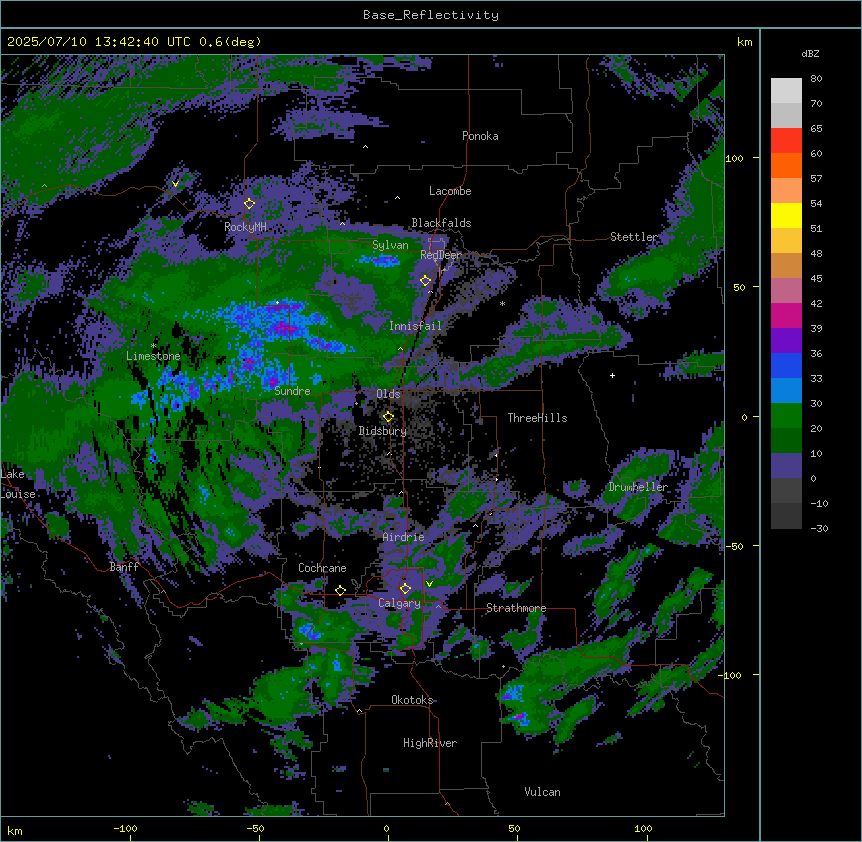Click the magenta 42 dBZ legend swatch
This screenshot has height=842, width=862.
(x=786, y=315)
